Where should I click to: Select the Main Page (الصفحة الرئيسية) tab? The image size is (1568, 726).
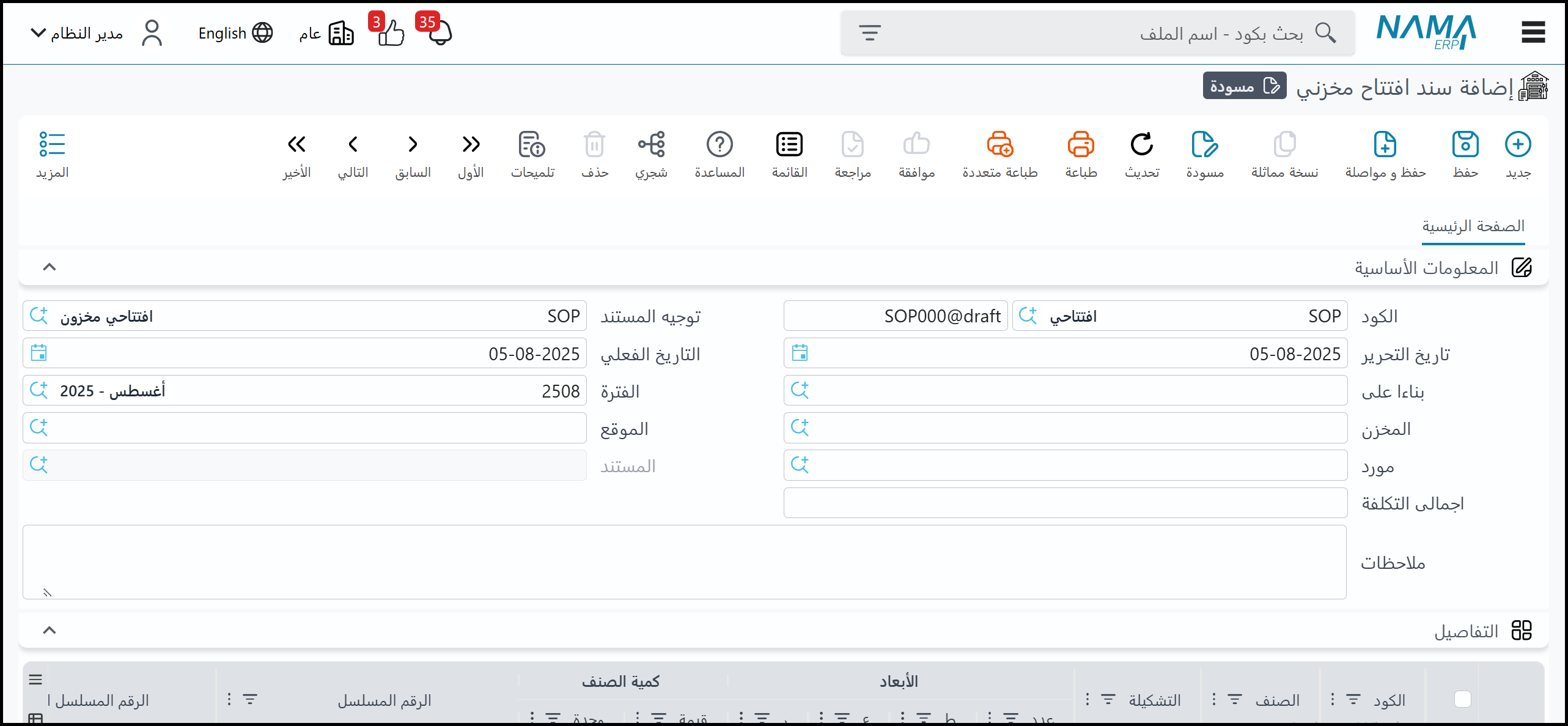[1473, 226]
